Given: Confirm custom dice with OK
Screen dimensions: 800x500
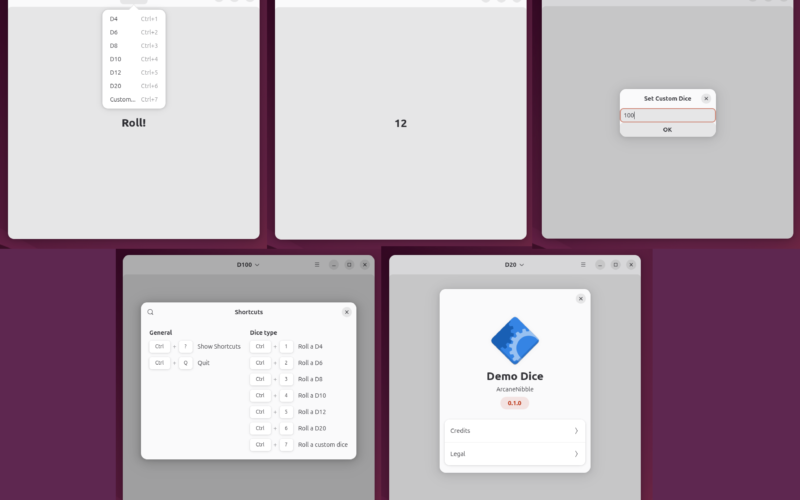Looking at the screenshot, I should click(x=667, y=129).
